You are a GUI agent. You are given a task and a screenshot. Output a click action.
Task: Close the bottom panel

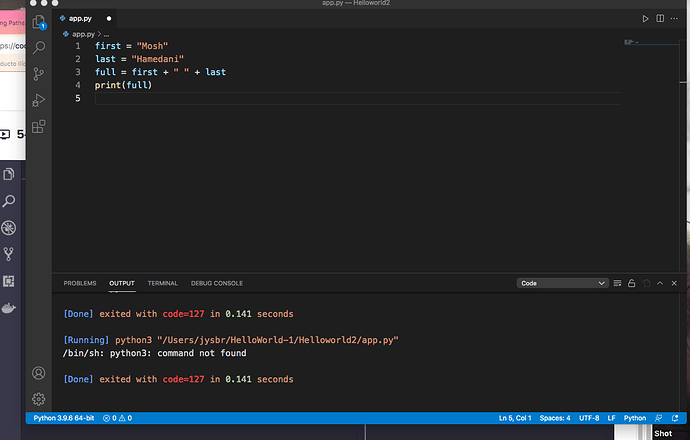coord(674,283)
